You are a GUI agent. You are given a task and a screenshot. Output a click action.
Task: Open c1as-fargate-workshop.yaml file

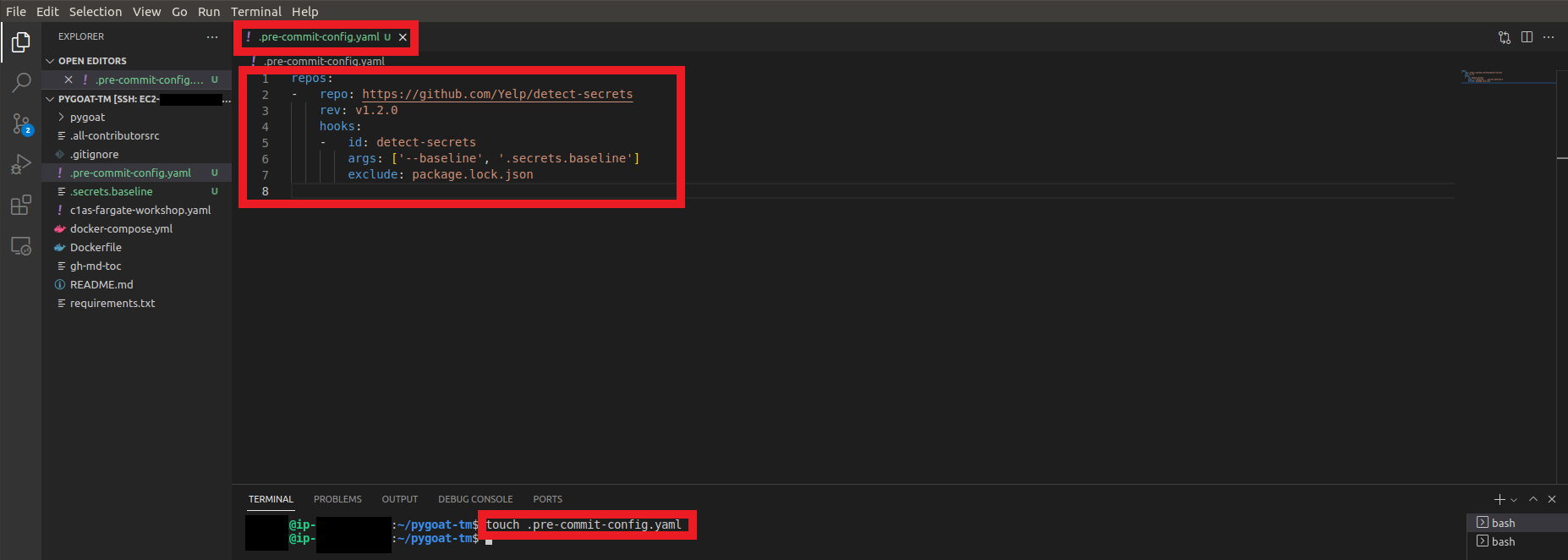(136, 210)
